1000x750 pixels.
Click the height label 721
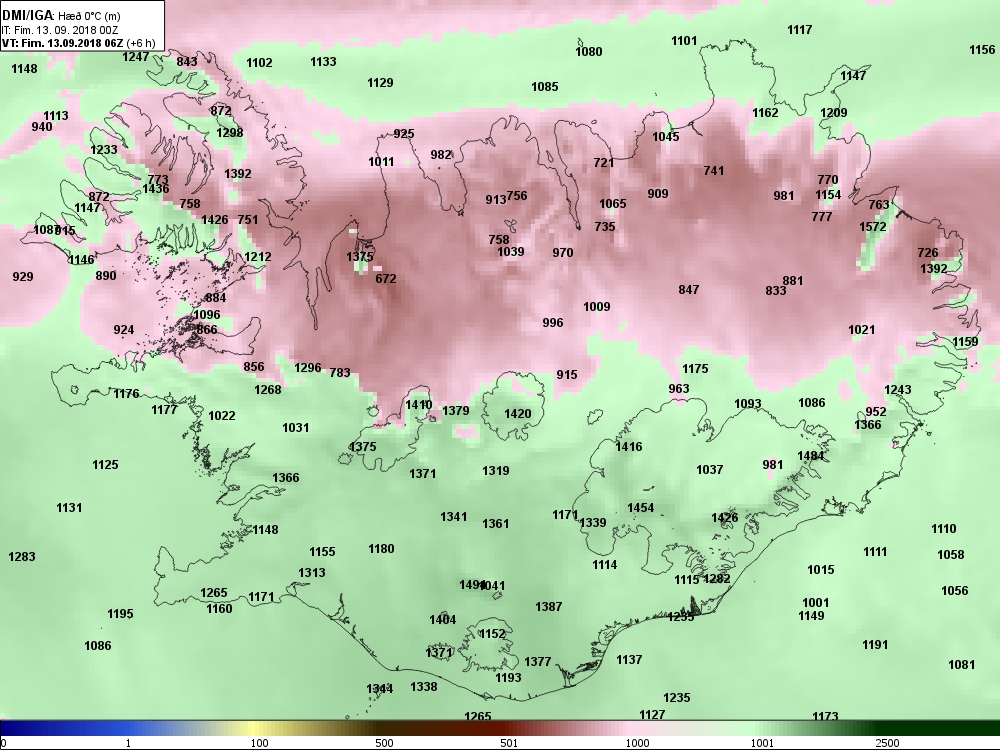point(603,162)
